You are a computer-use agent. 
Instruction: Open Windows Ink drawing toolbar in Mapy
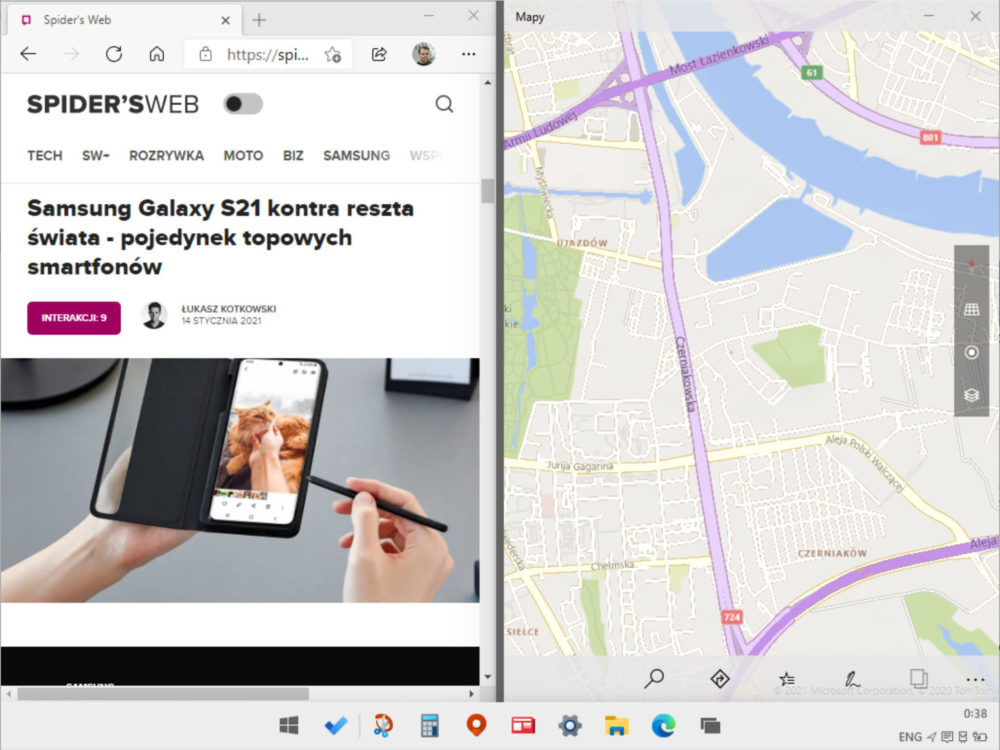[x=853, y=679]
